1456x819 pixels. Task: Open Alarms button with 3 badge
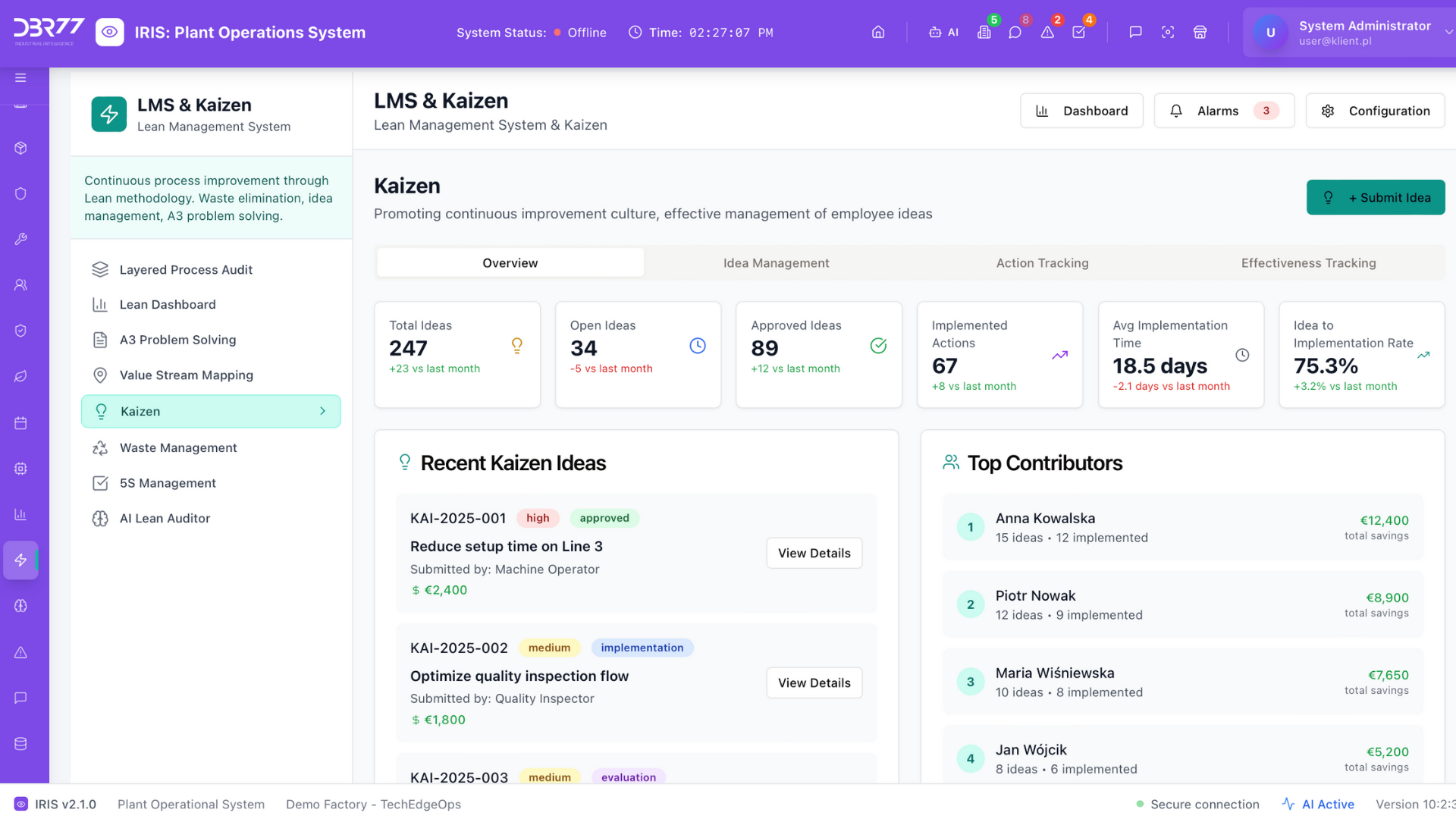(x=1223, y=111)
